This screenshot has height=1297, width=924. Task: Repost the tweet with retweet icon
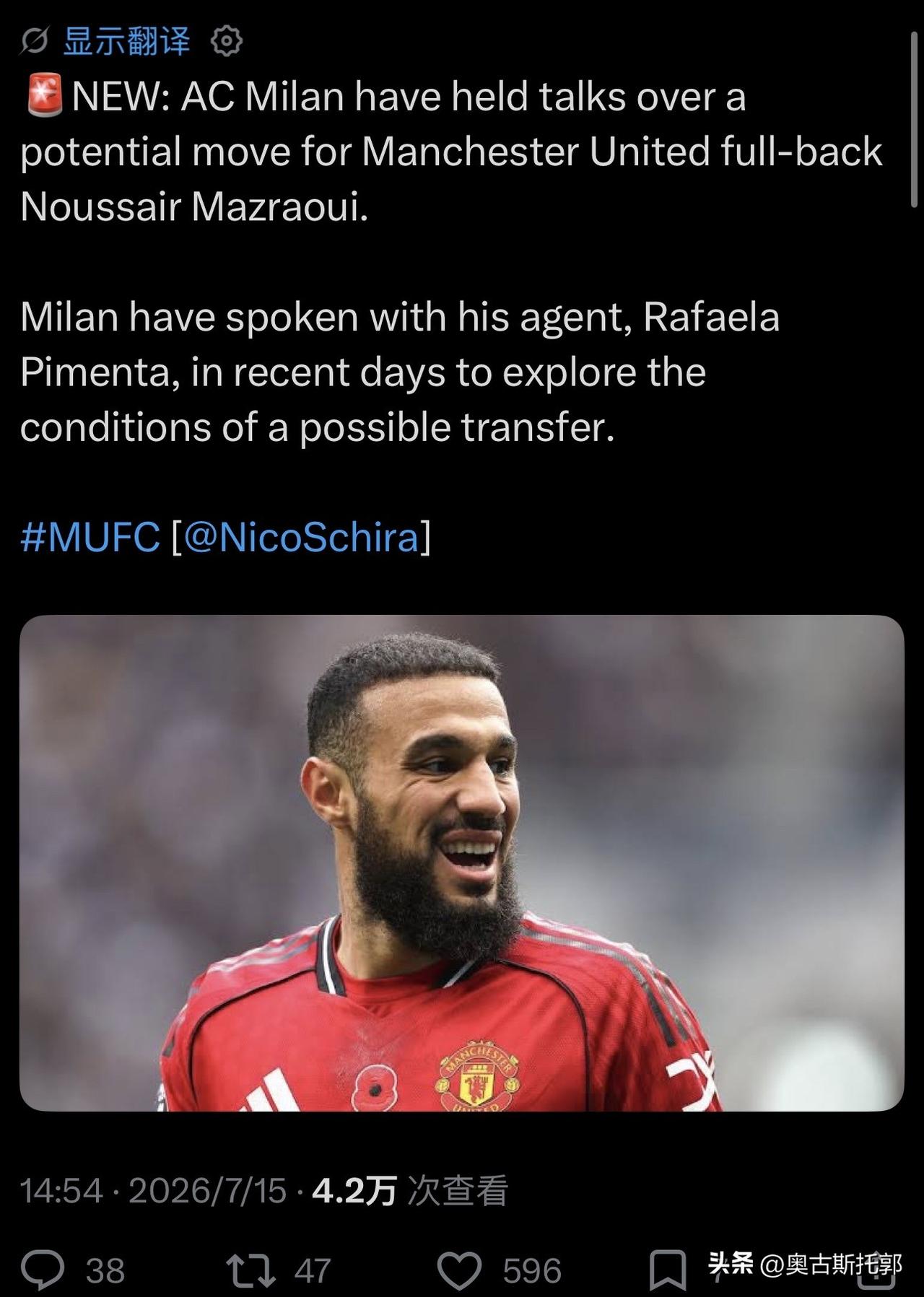point(250,1270)
